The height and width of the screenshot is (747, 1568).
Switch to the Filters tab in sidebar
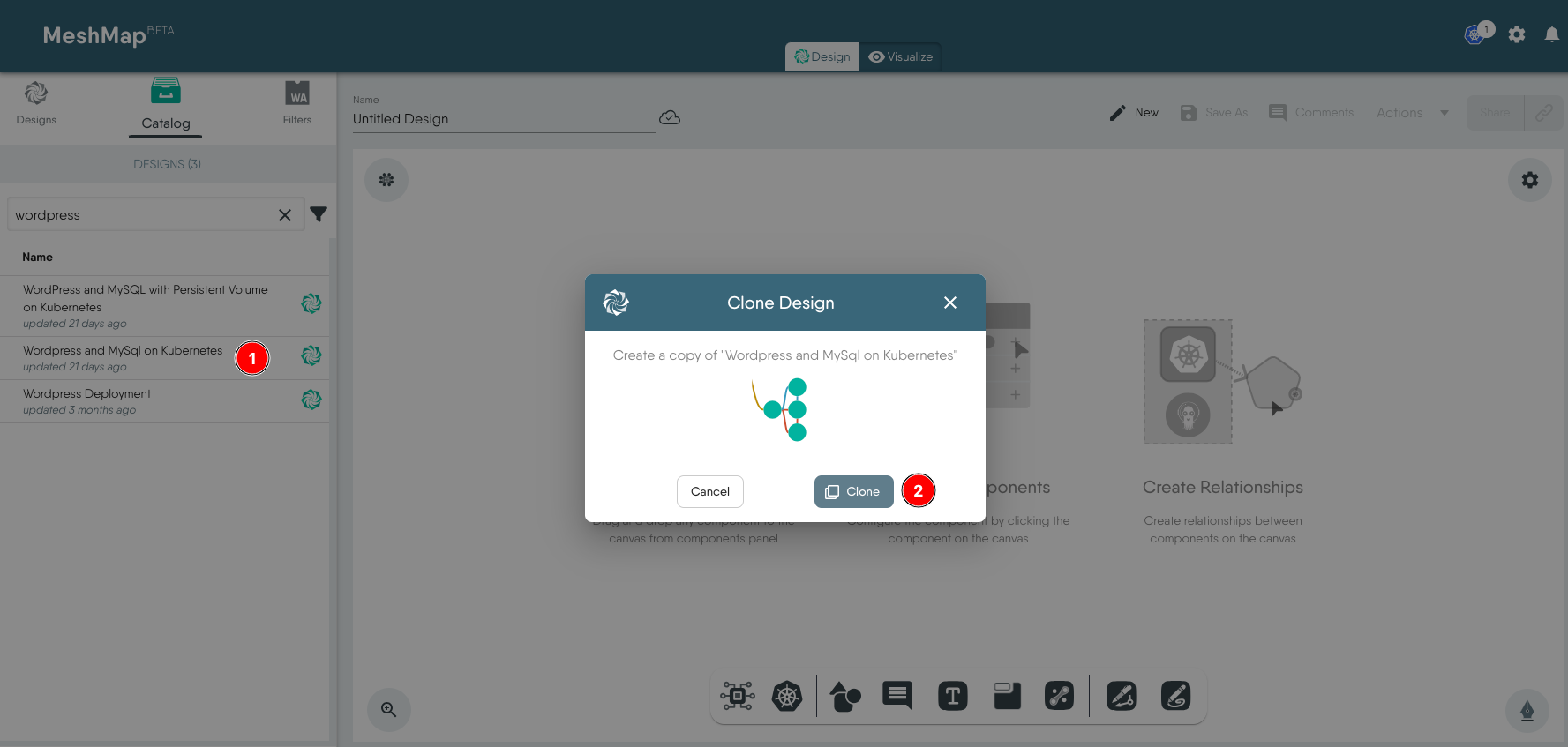(x=297, y=103)
